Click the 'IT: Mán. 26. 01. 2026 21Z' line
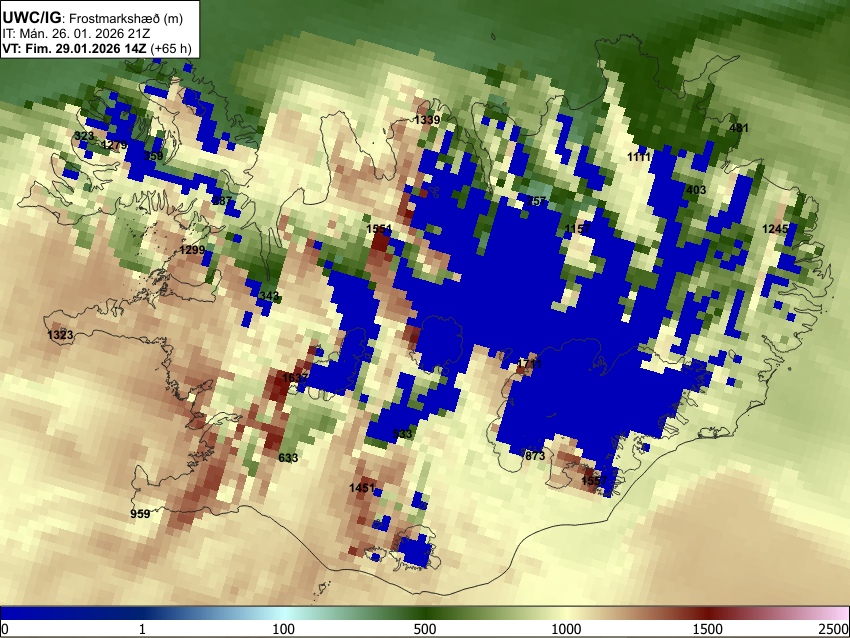The height and width of the screenshot is (638, 850). click(x=76, y=34)
